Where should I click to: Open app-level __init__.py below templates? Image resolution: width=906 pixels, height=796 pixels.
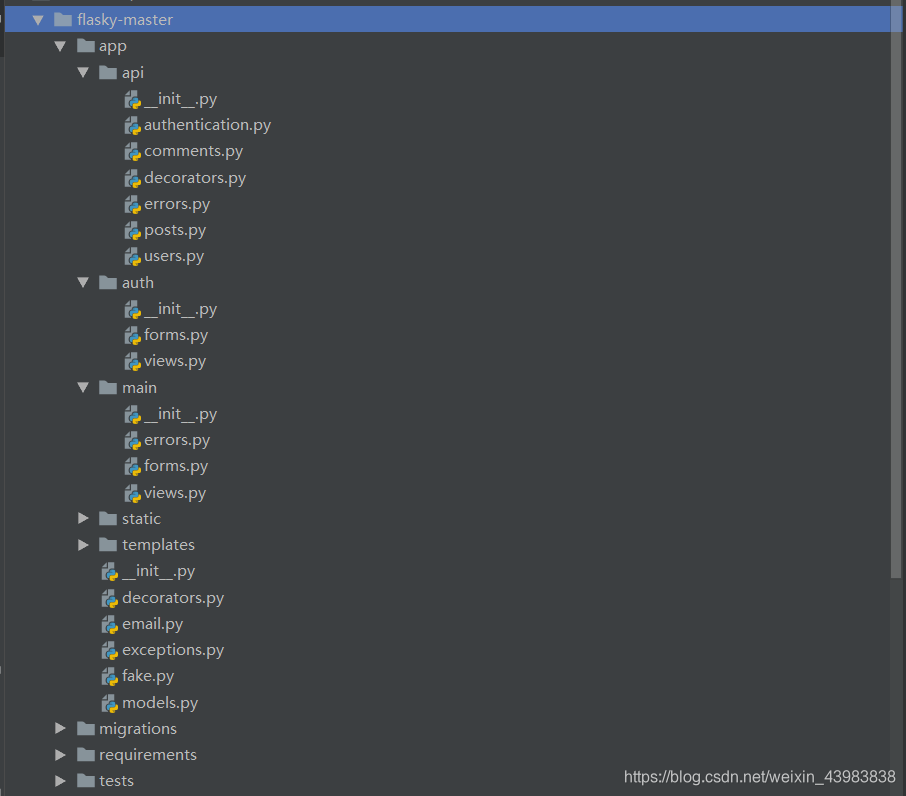point(158,571)
